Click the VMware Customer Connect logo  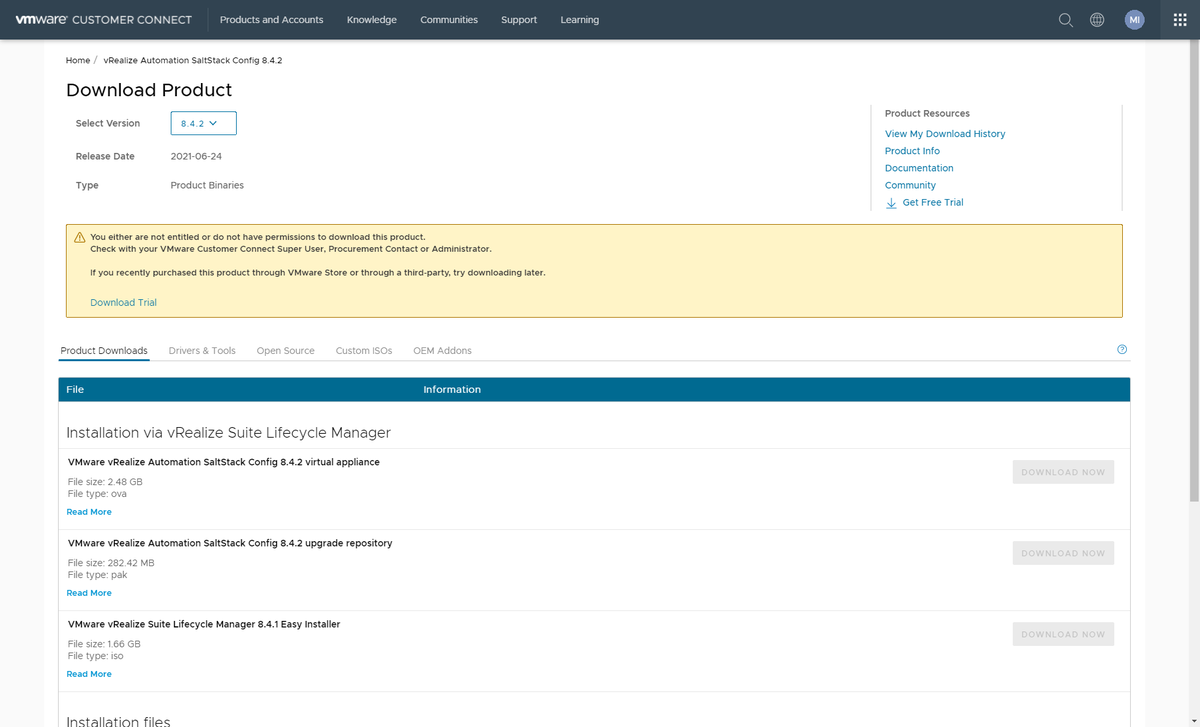103,19
